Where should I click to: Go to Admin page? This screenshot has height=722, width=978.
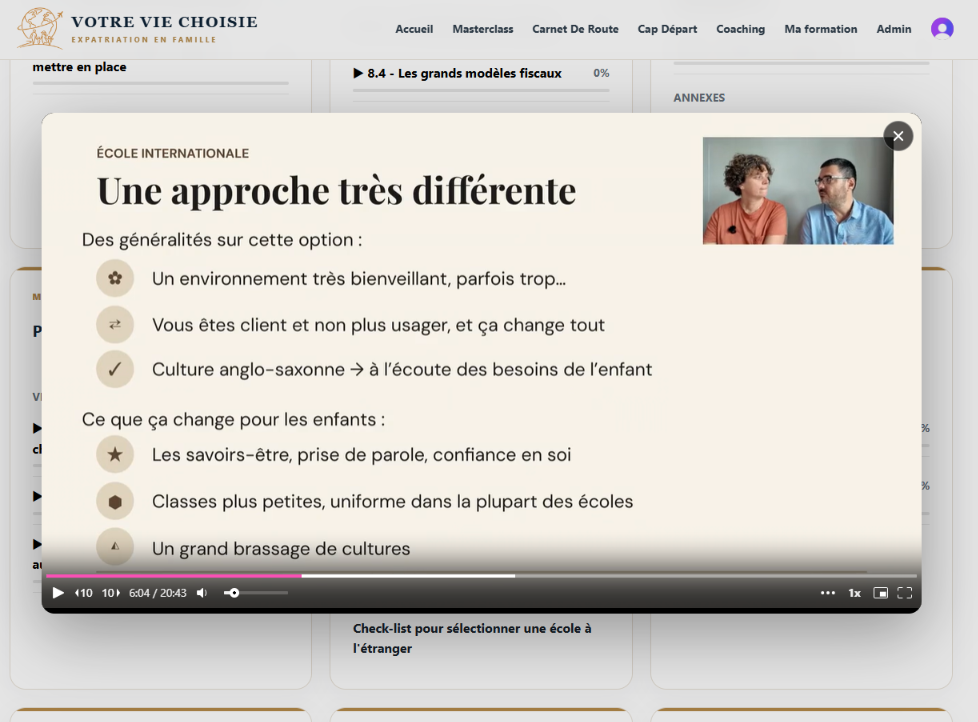(894, 29)
